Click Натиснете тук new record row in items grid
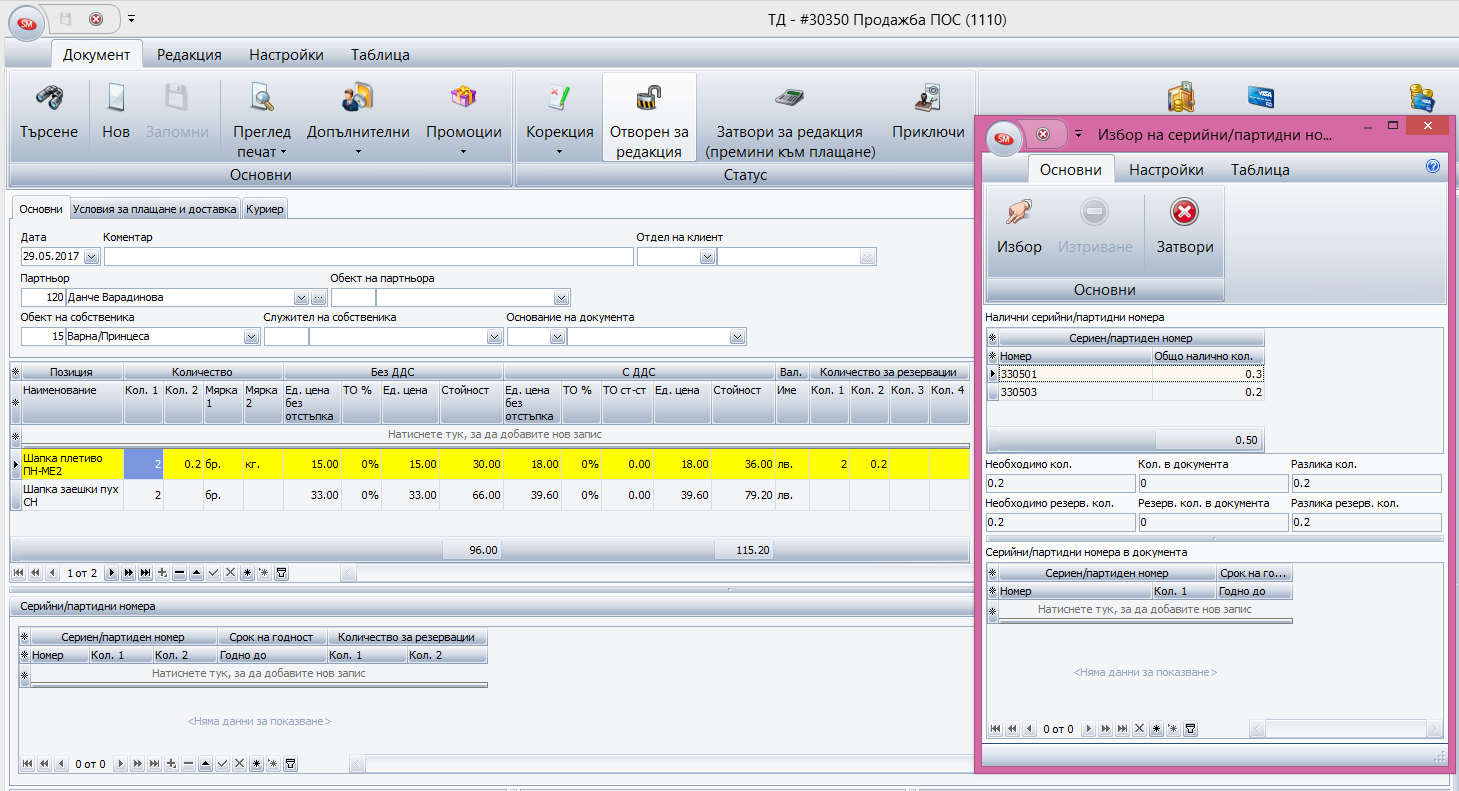The height and width of the screenshot is (791, 1459). point(495,434)
